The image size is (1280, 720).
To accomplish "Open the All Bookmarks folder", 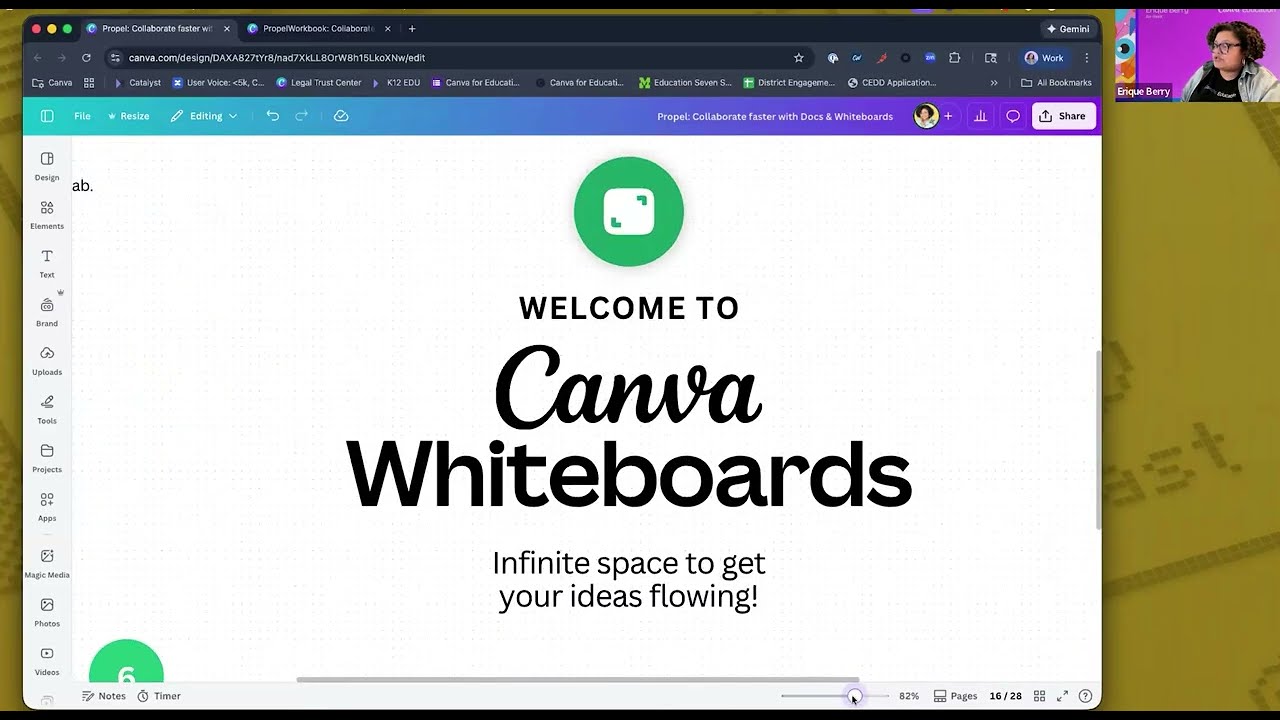I will pos(1056,83).
